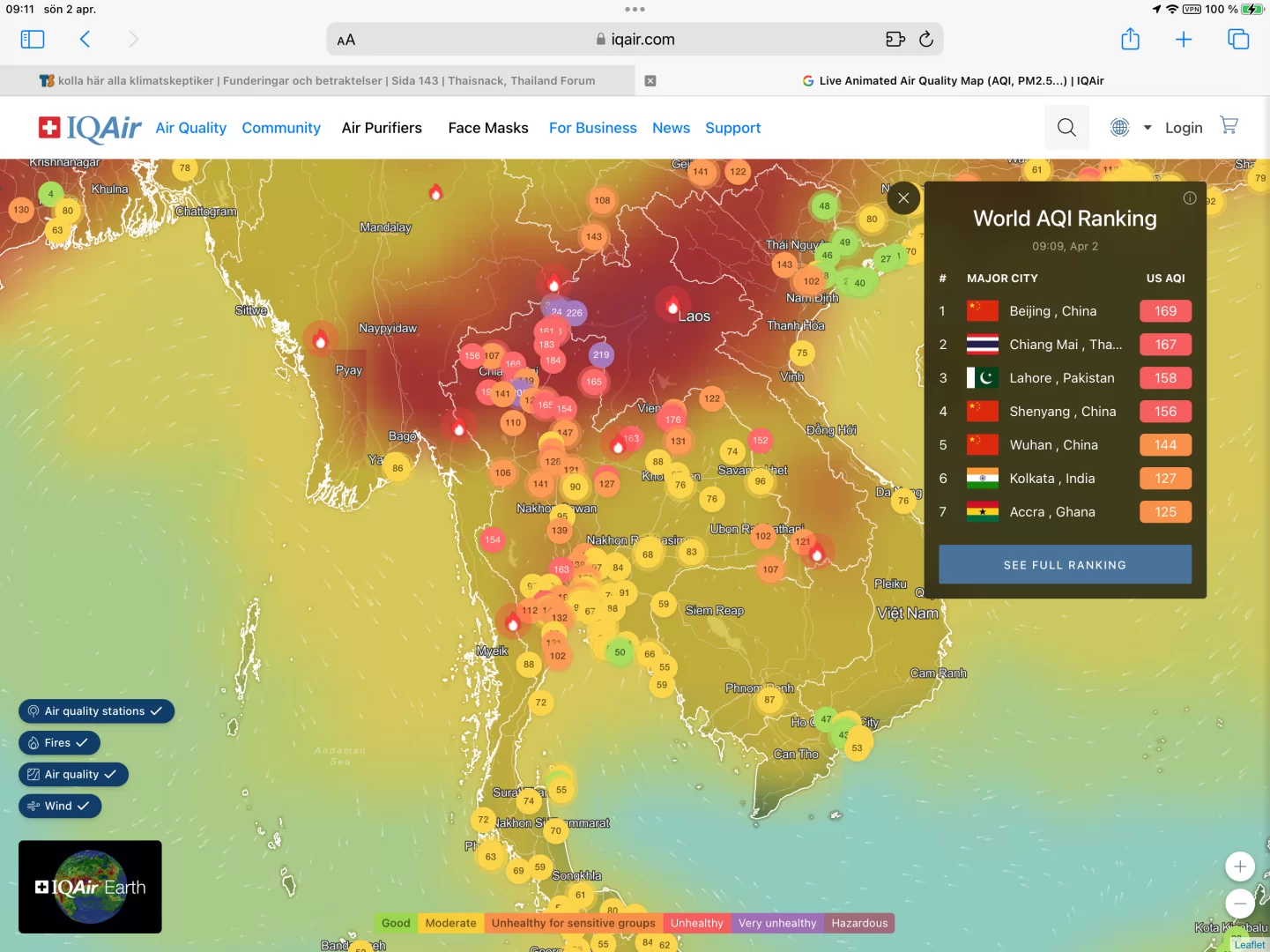Click the IQAir search magnifier icon
1270x952 pixels.
coord(1066,128)
